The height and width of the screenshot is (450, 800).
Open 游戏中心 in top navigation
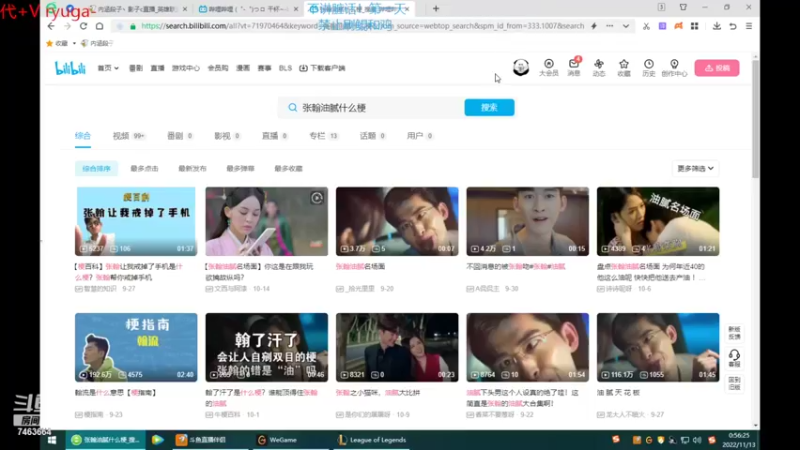pyautogui.click(x=186, y=68)
